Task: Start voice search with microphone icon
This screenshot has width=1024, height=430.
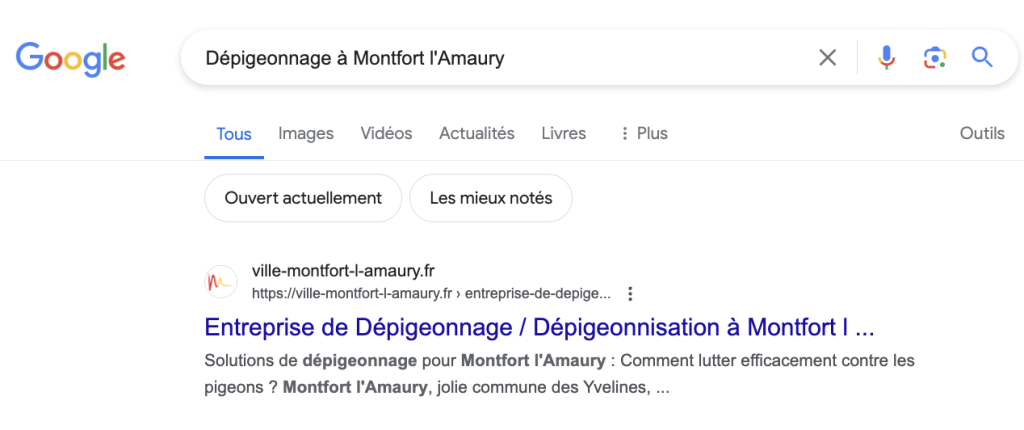Action: pos(886,58)
